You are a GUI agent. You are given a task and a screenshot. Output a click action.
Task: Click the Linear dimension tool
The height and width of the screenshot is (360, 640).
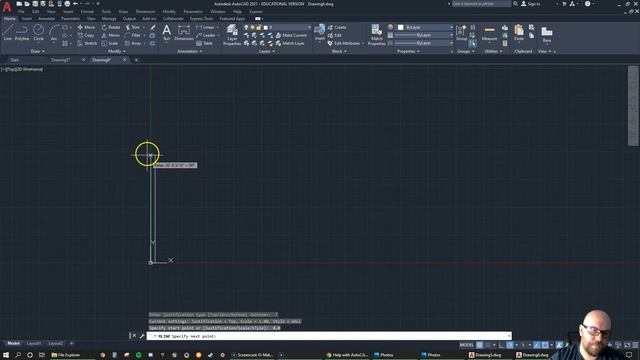(205, 27)
